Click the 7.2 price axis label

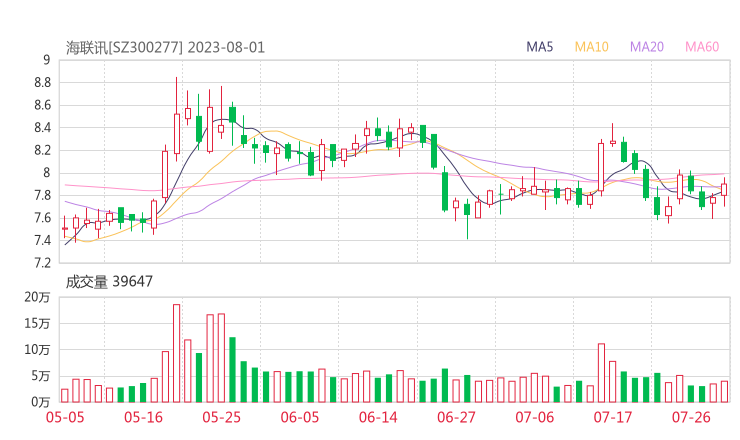tap(42, 263)
